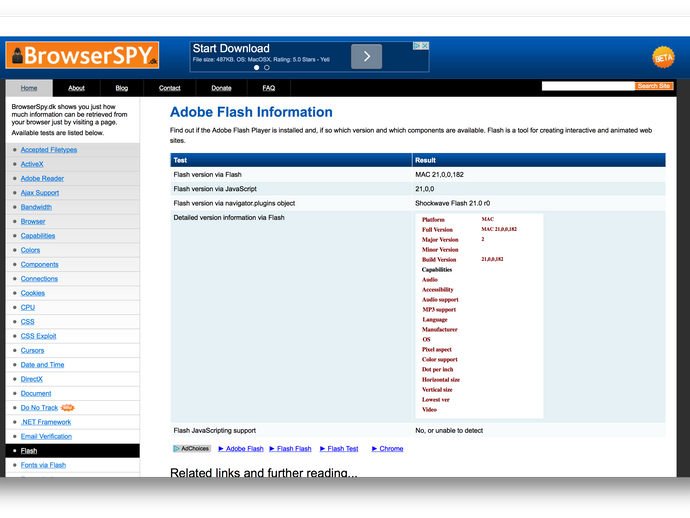Click the AdChoices icon label
Viewport: 690px width, 518px height.
(x=192, y=448)
